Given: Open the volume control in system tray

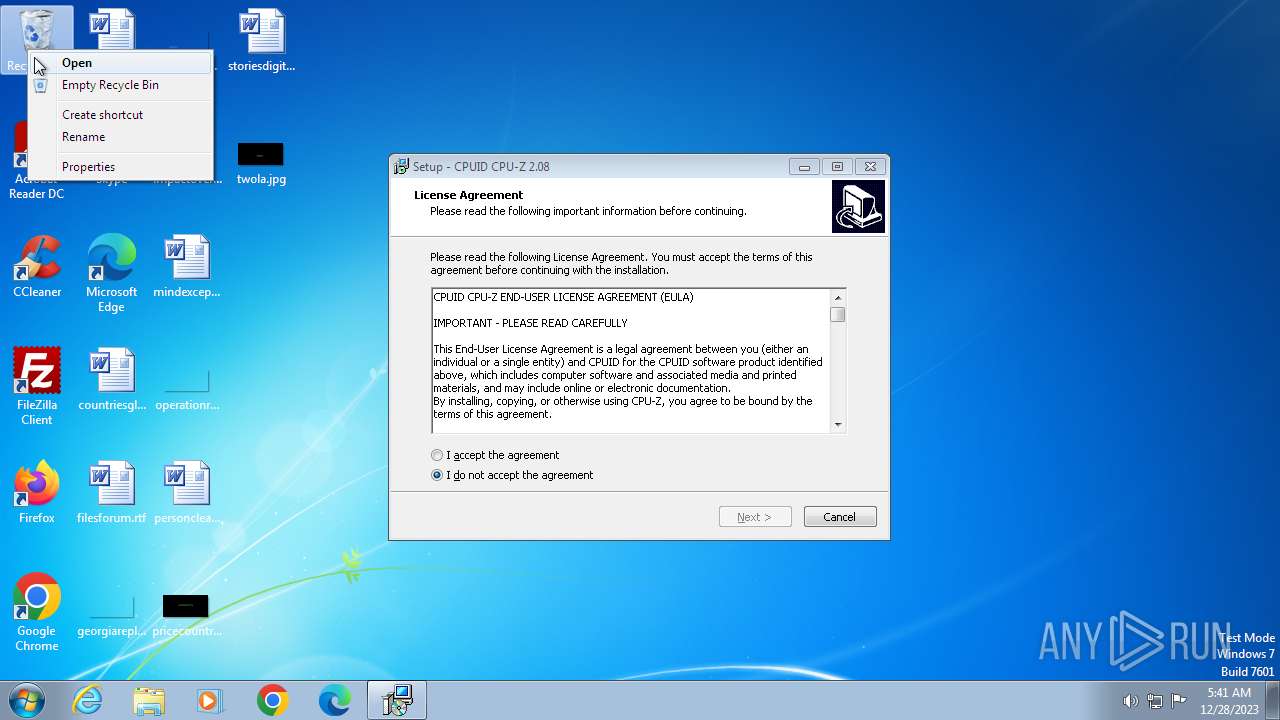Looking at the screenshot, I should [x=1131, y=701].
